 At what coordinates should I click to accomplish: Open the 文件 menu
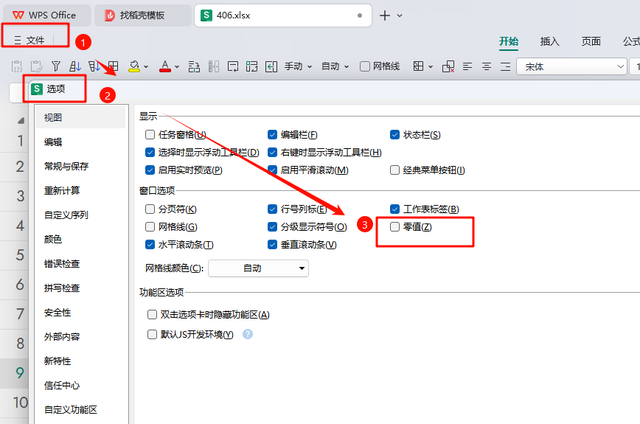29,40
